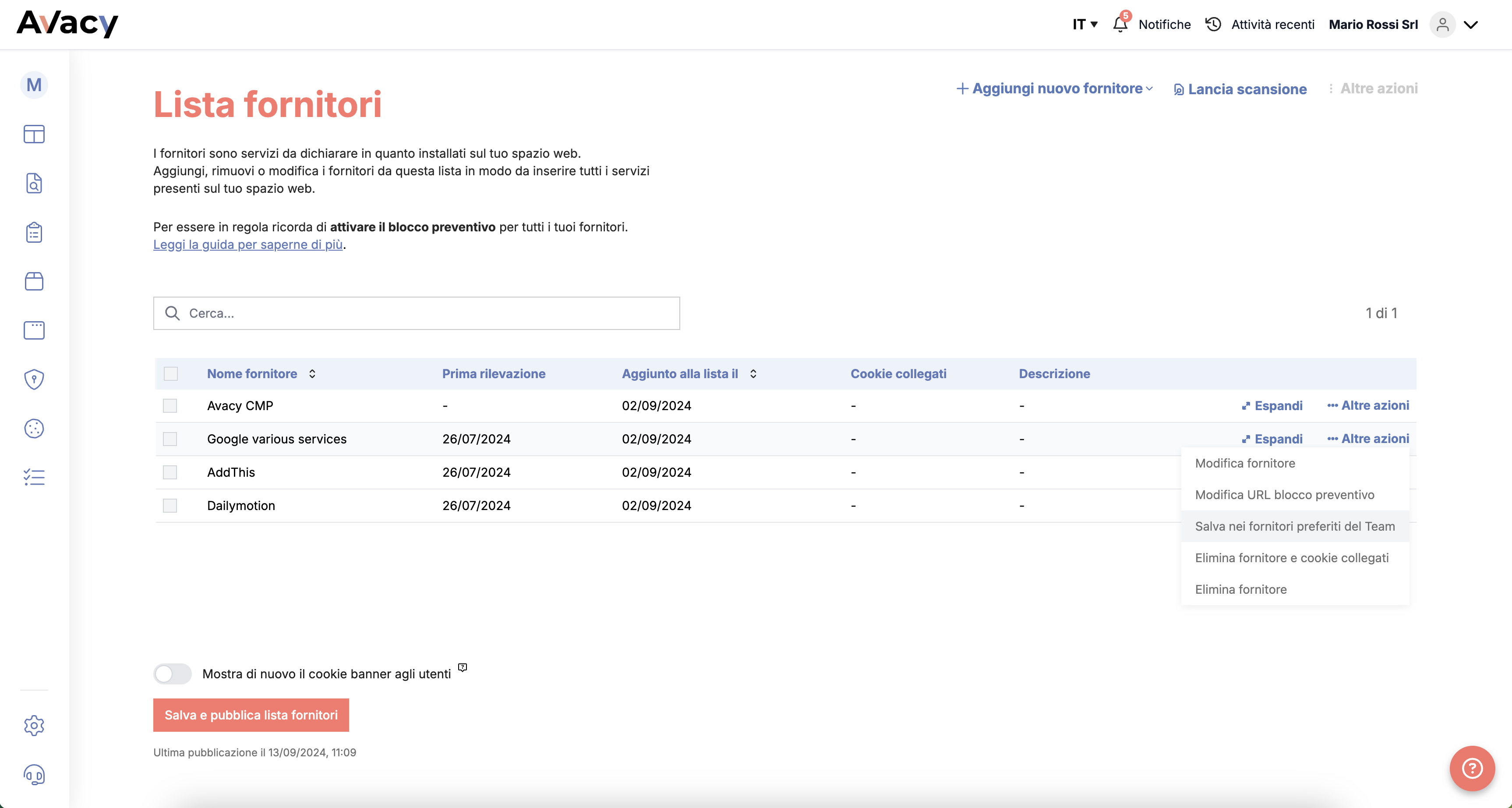Open the top Altre azioni menu
Viewport: 1512px width, 808px height.
[x=1373, y=88]
